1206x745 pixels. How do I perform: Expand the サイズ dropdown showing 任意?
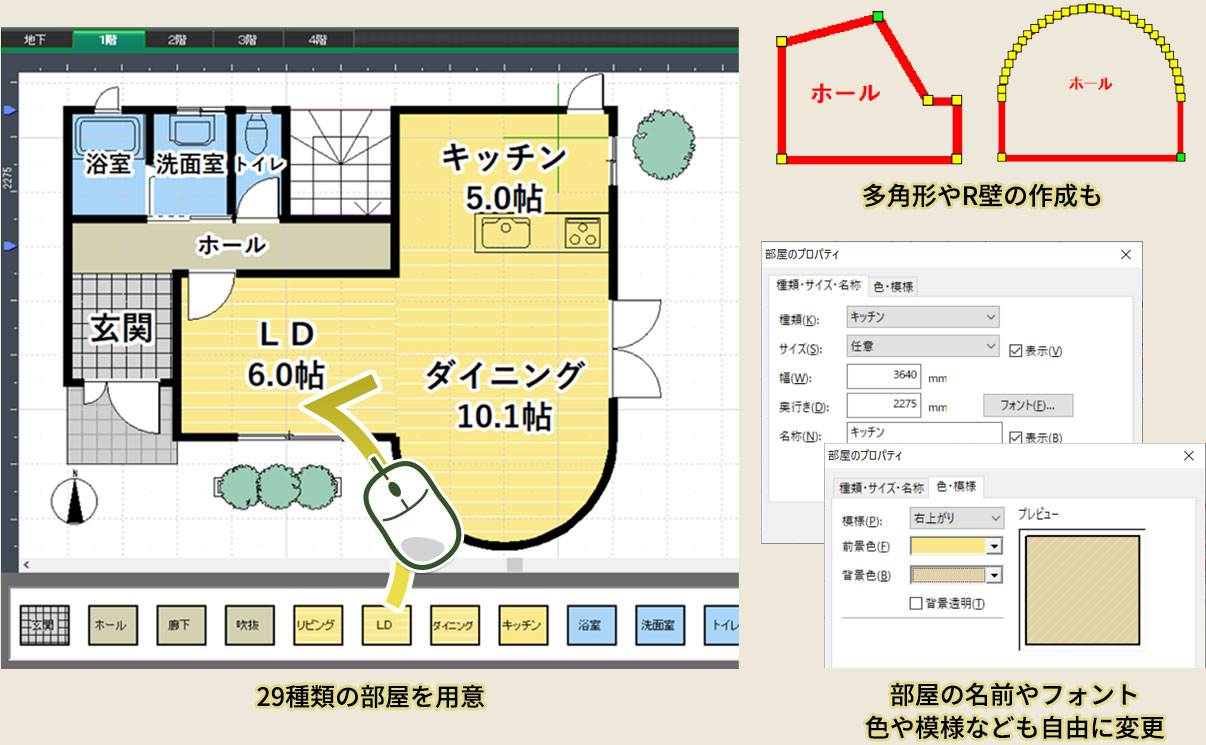(x=922, y=346)
